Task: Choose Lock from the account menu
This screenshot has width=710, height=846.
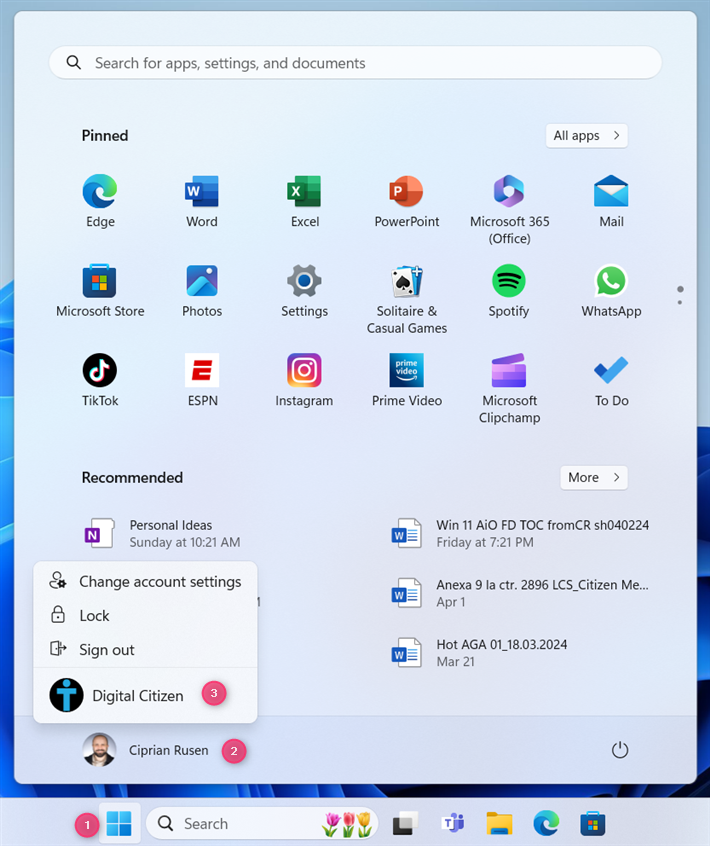Action: pos(145,616)
